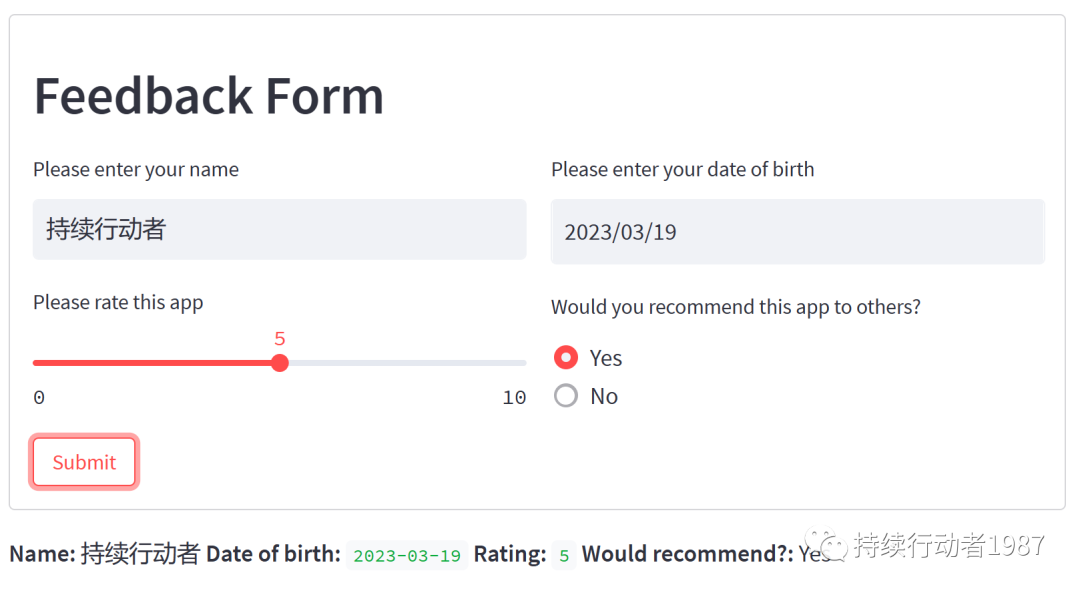Click the green Rating value in output

click(x=564, y=556)
